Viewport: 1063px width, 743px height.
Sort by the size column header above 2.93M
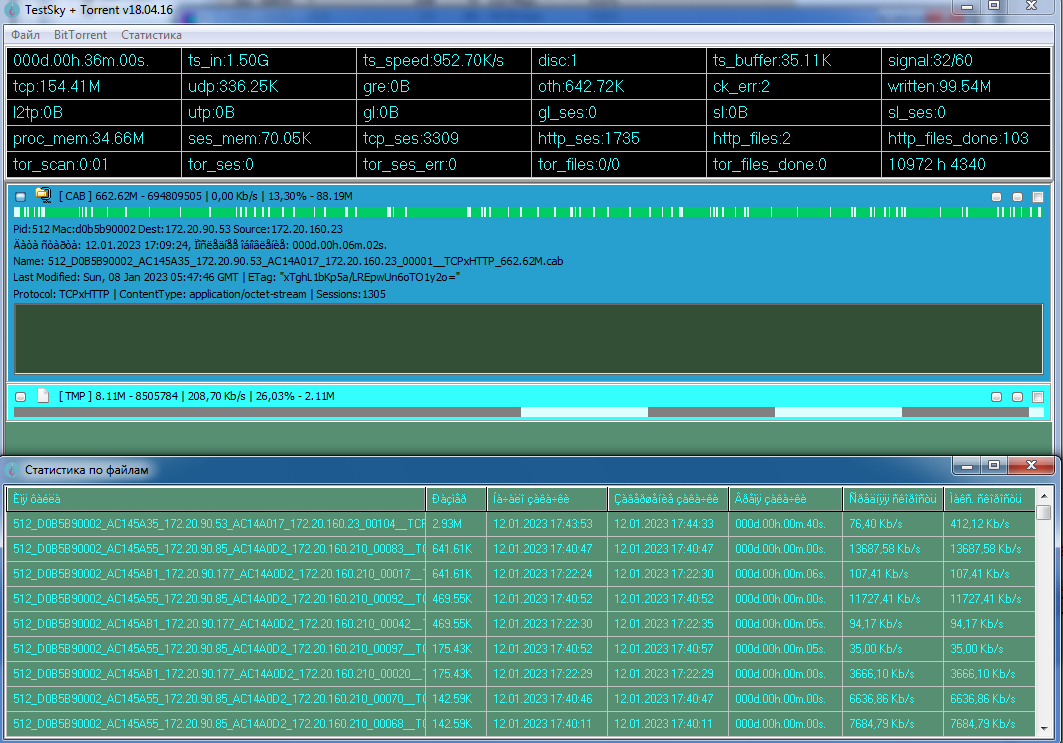tap(456, 498)
